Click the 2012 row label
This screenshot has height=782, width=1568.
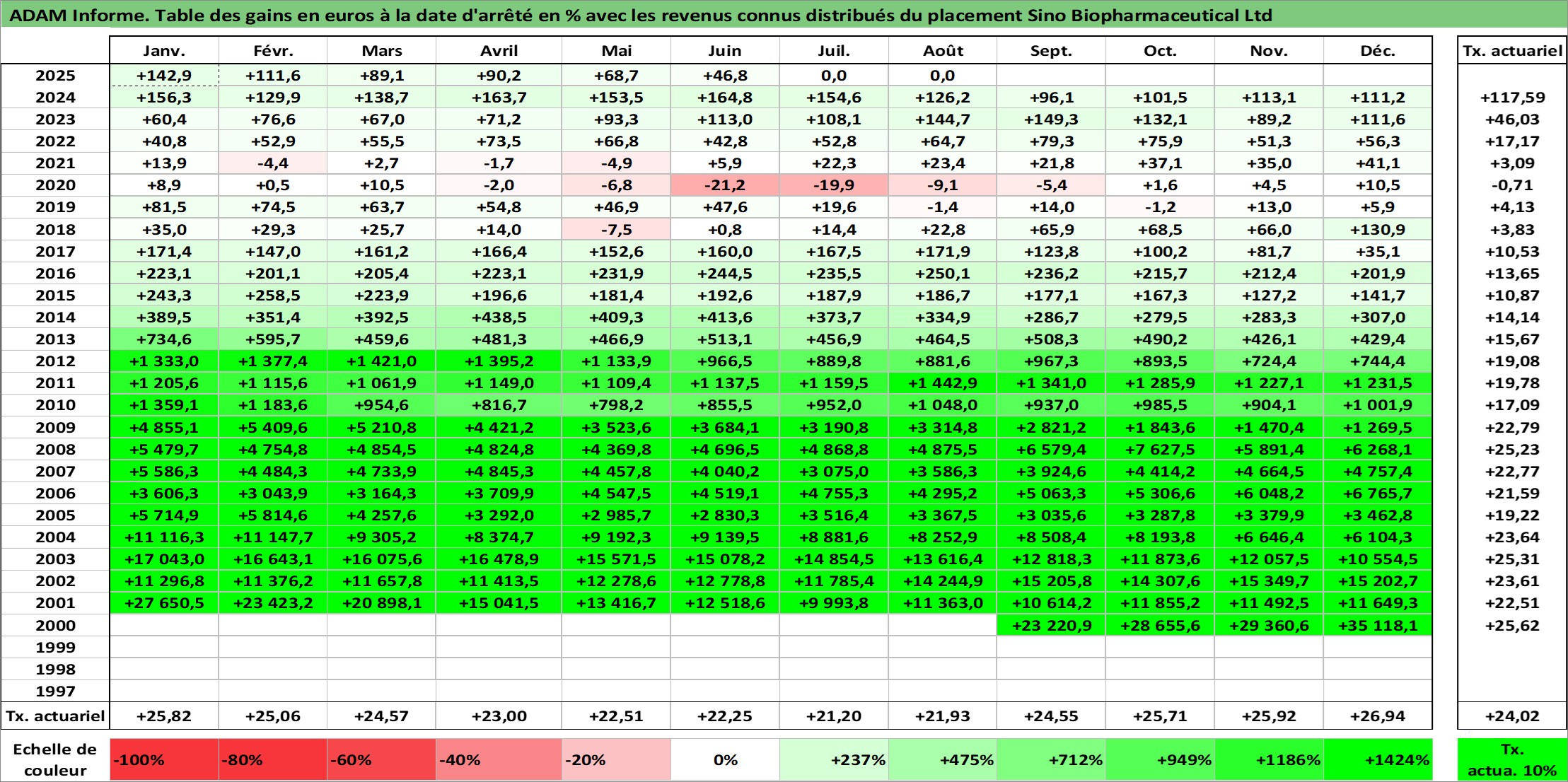coord(55,361)
